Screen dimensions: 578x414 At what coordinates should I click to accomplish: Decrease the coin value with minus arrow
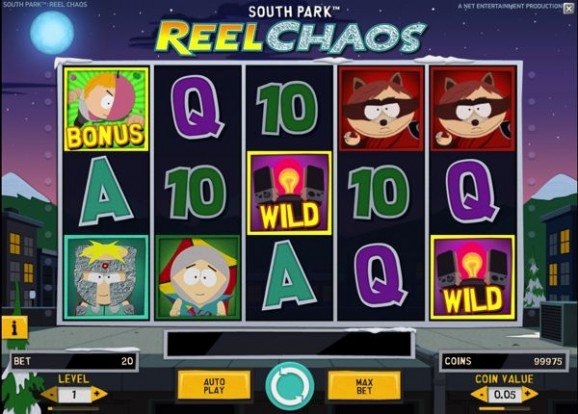480,394
